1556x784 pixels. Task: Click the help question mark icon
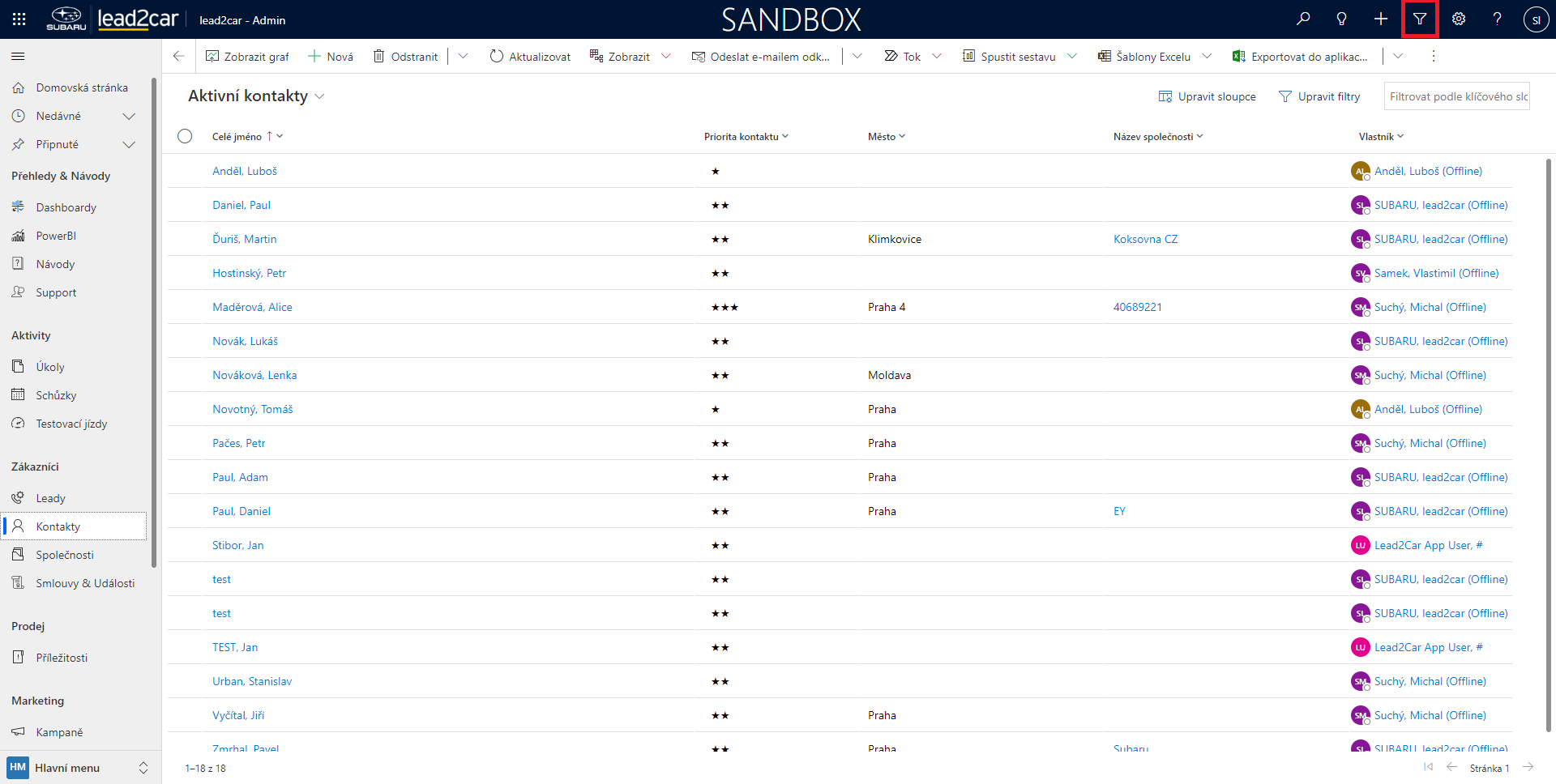[1497, 19]
